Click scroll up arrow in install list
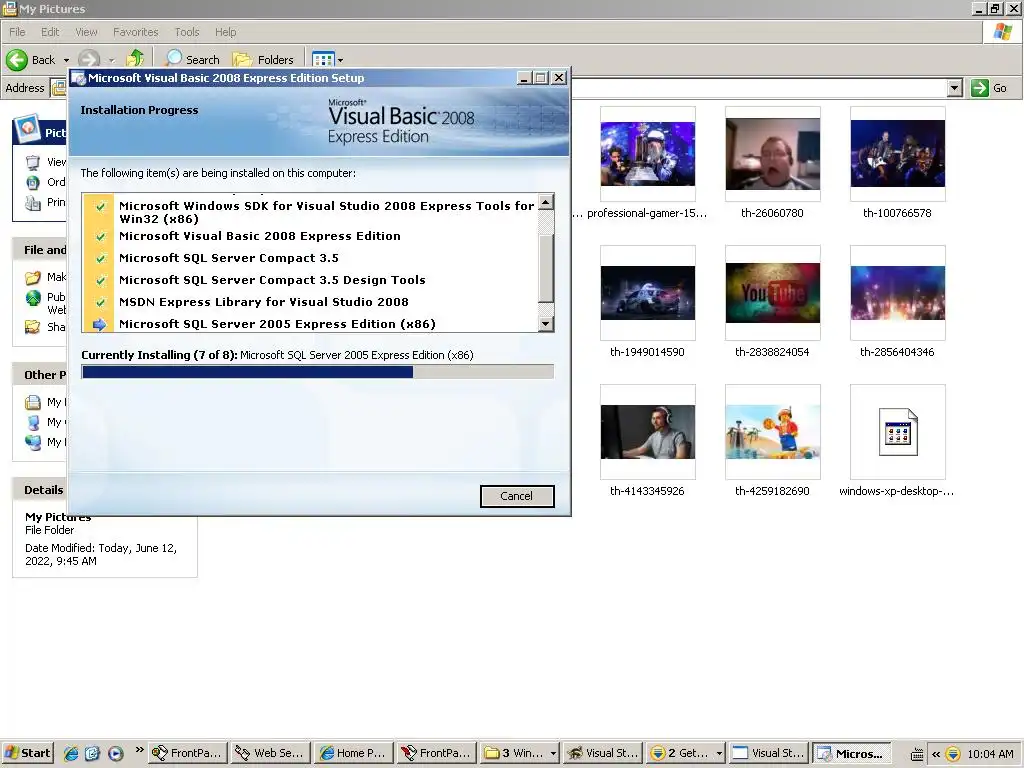 546,202
